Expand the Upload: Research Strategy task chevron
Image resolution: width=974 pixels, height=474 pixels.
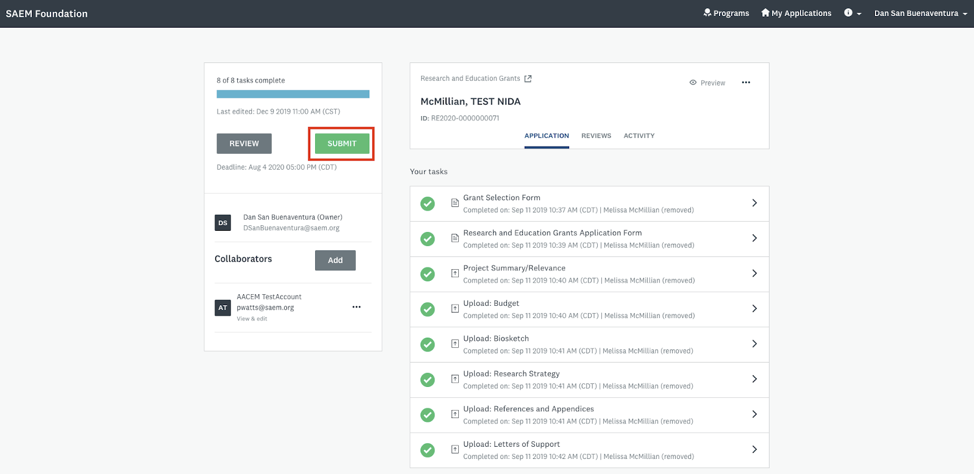(754, 379)
